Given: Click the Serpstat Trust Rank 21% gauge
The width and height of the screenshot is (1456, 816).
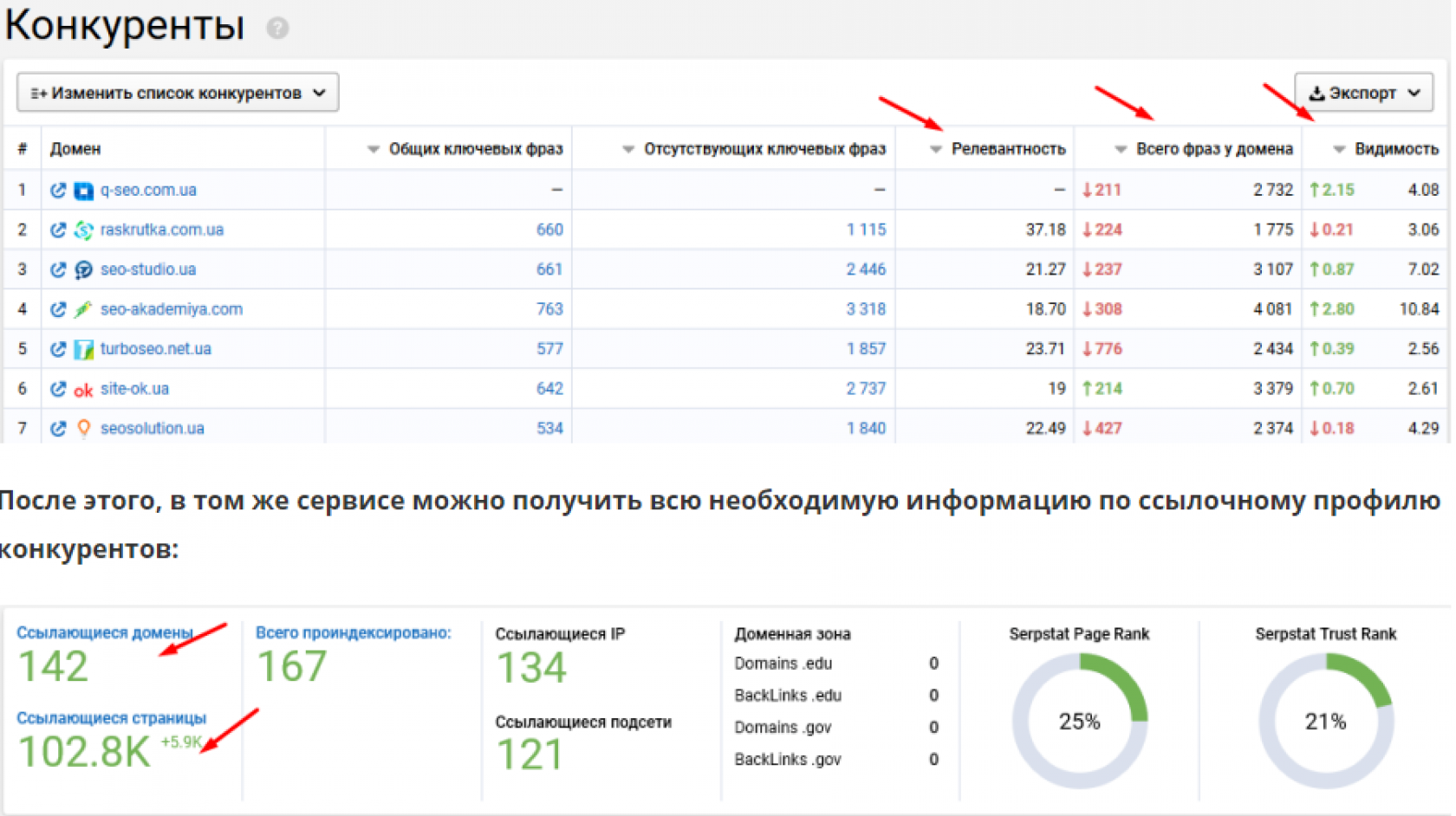Looking at the screenshot, I should 1325,722.
